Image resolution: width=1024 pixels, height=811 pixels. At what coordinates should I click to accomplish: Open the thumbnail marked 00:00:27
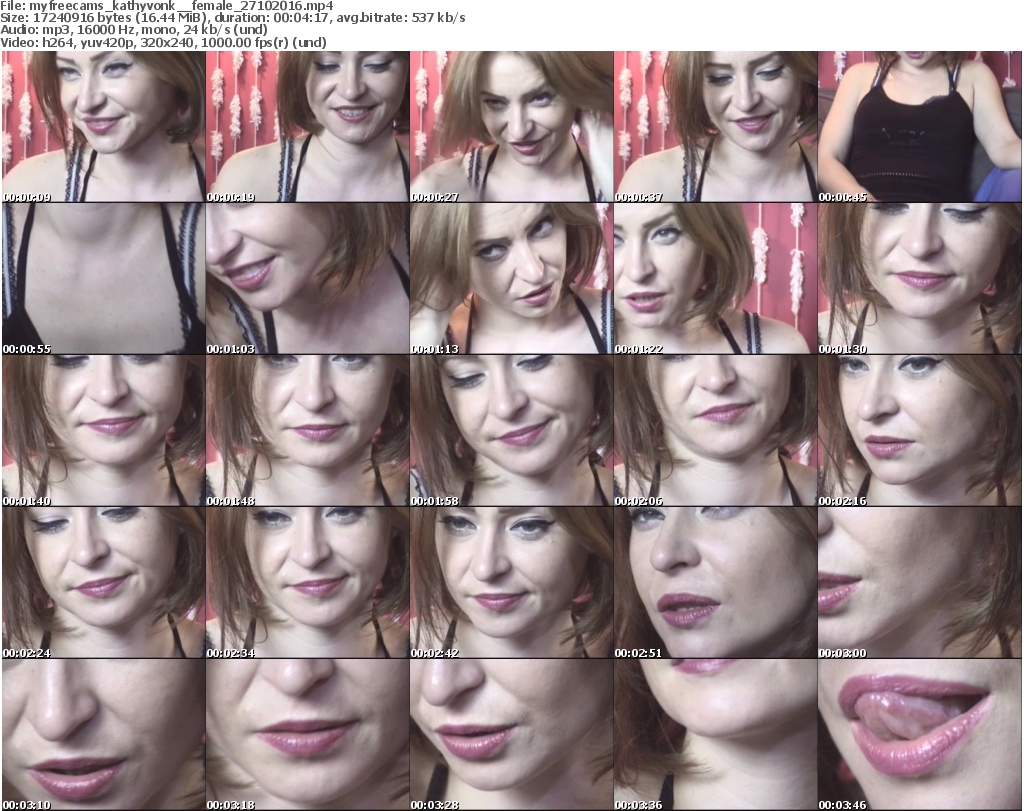[x=511, y=127]
